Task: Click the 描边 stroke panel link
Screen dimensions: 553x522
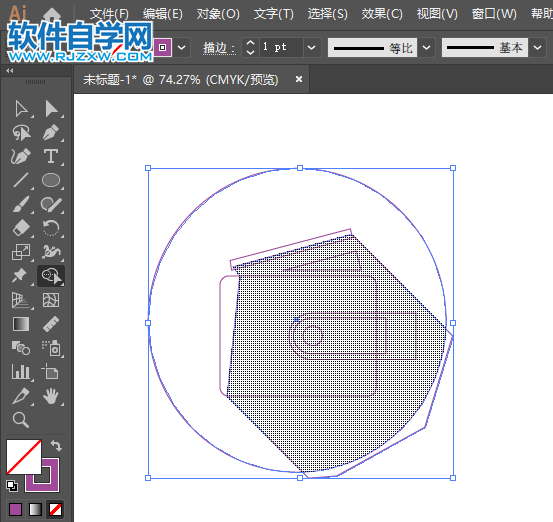Action: tap(219, 48)
